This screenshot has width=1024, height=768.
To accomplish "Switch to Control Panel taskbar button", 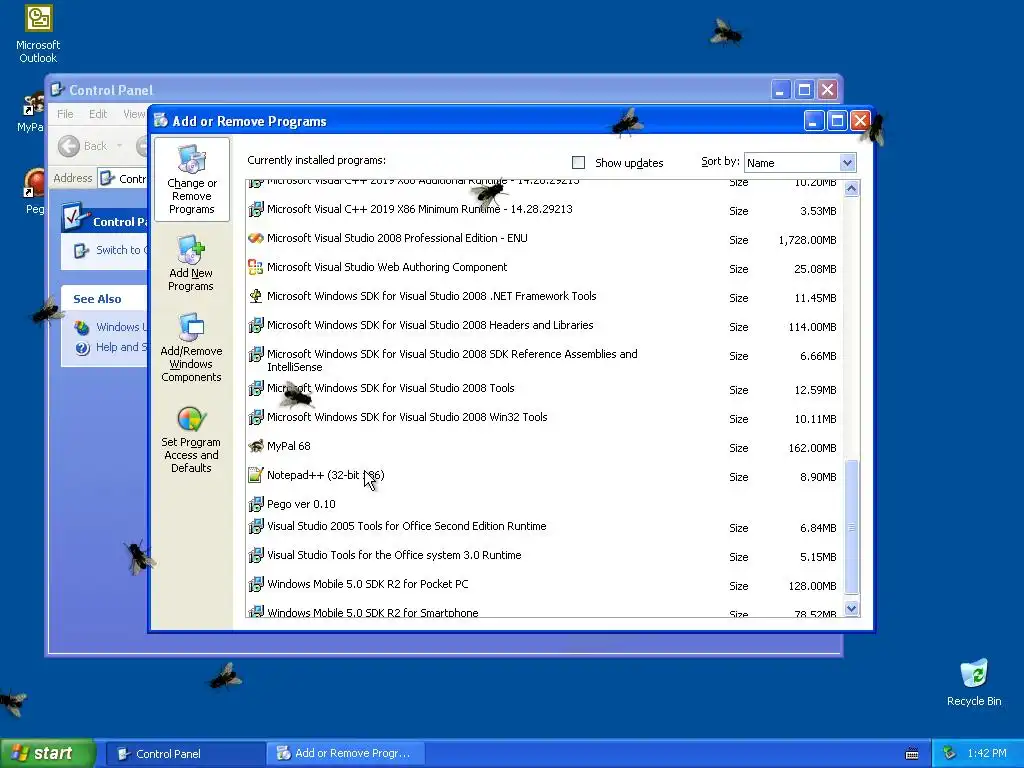I will 185,754.
